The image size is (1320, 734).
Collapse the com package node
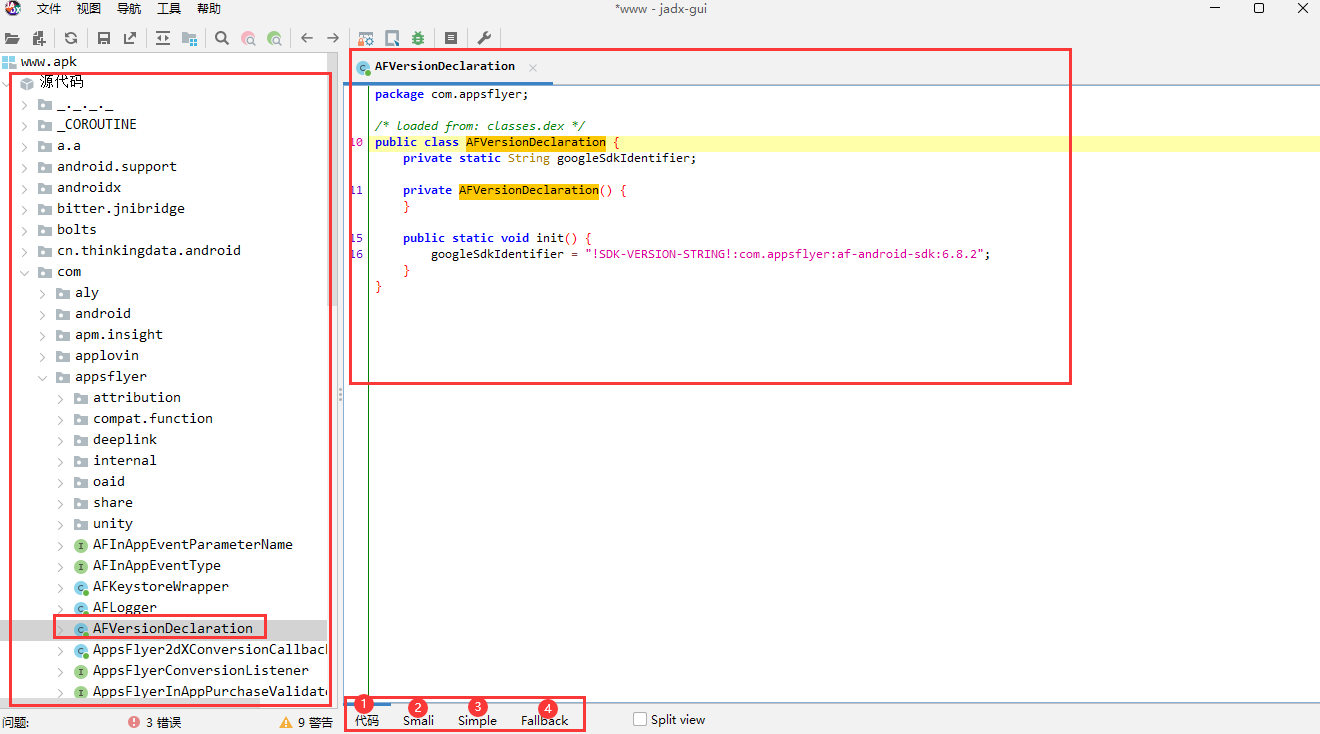[x=24, y=271]
